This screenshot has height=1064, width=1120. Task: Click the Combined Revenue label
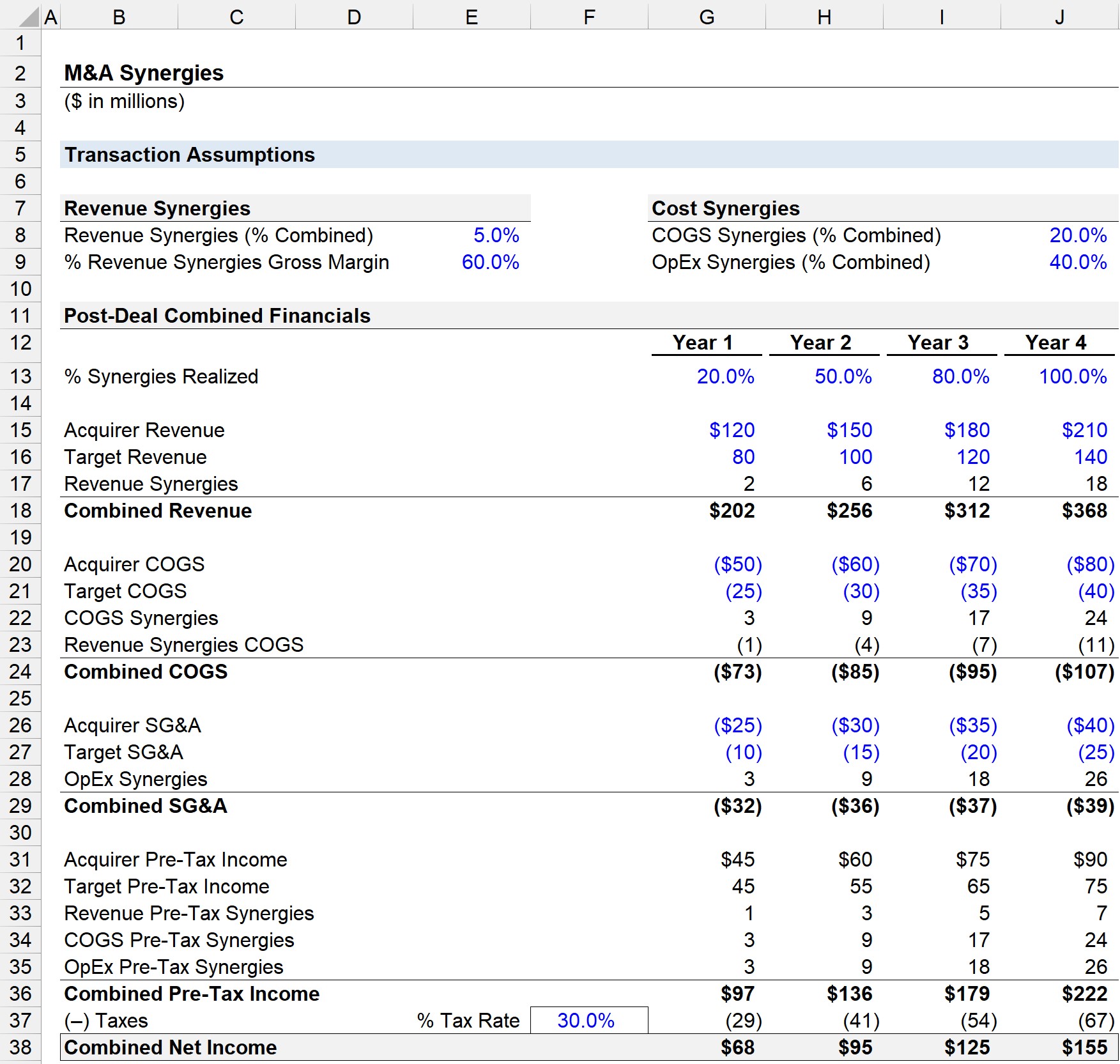(x=158, y=511)
